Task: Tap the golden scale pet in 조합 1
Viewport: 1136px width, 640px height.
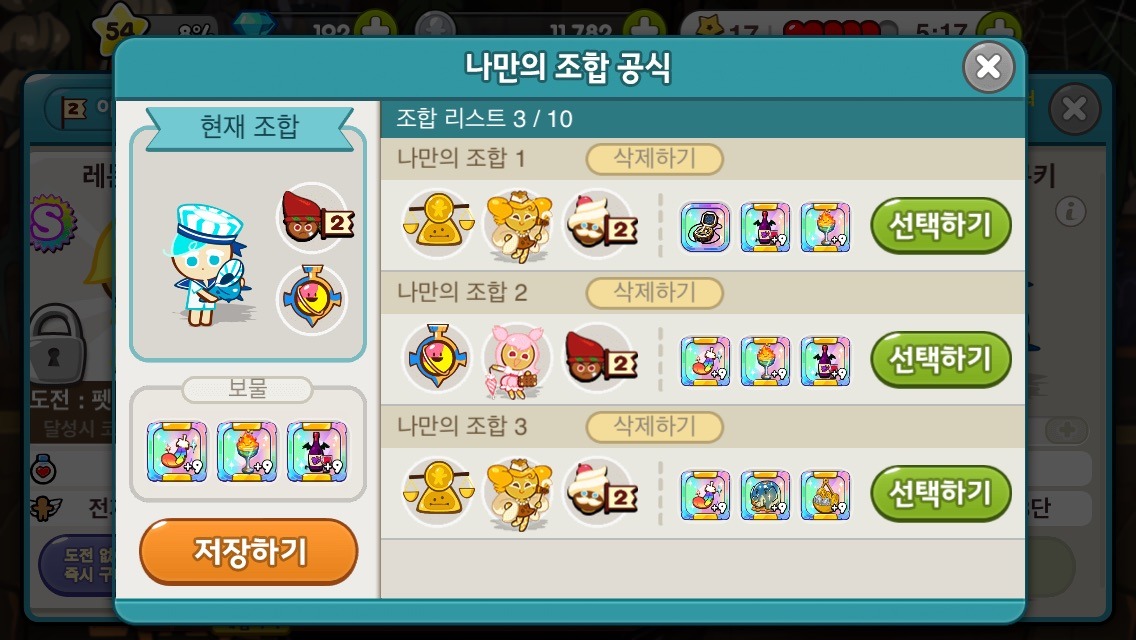Action: 438,225
